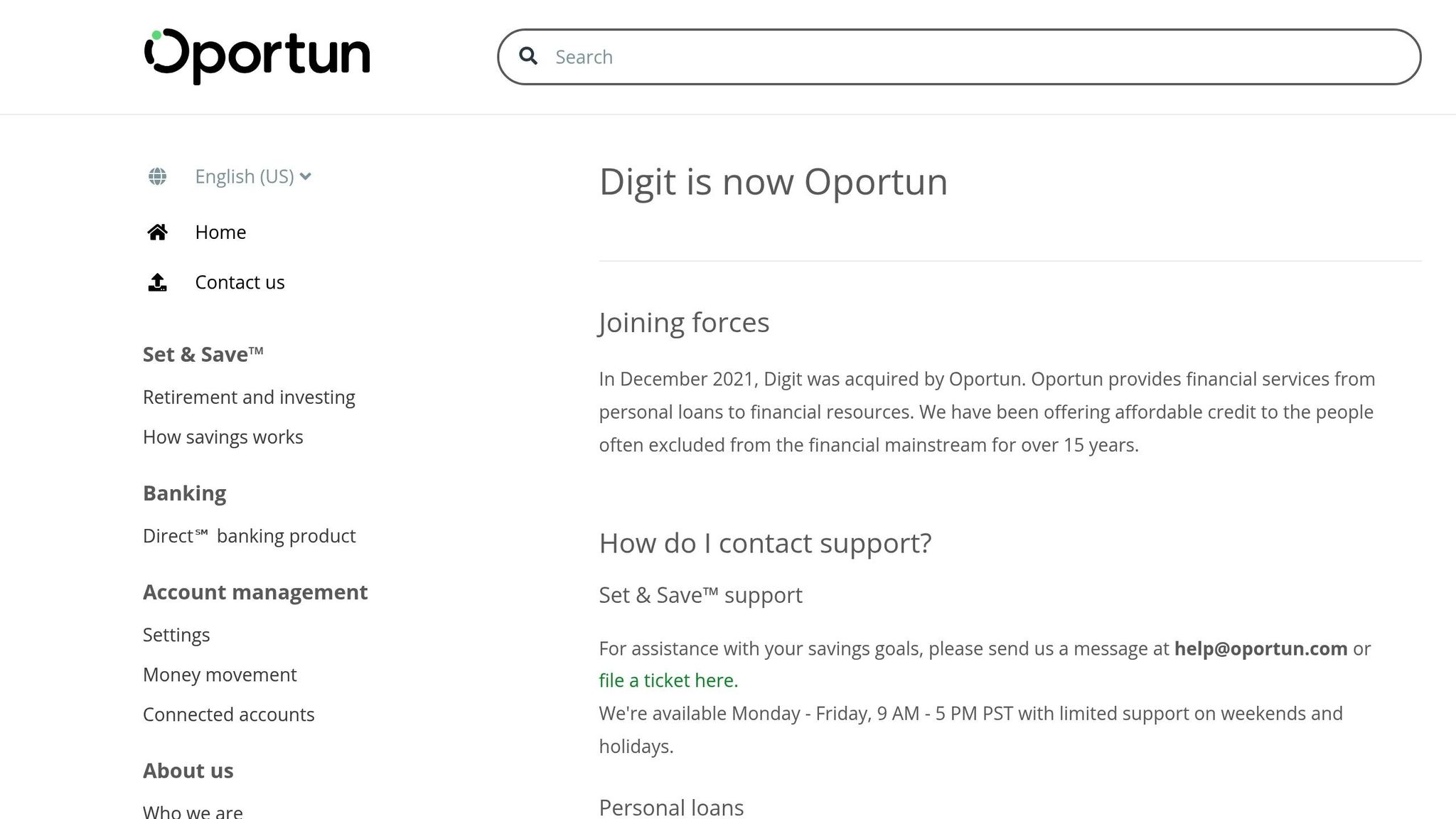The height and width of the screenshot is (819, 1456).
Task: Open the English (US) language dropdown
Action: point(253,176)
